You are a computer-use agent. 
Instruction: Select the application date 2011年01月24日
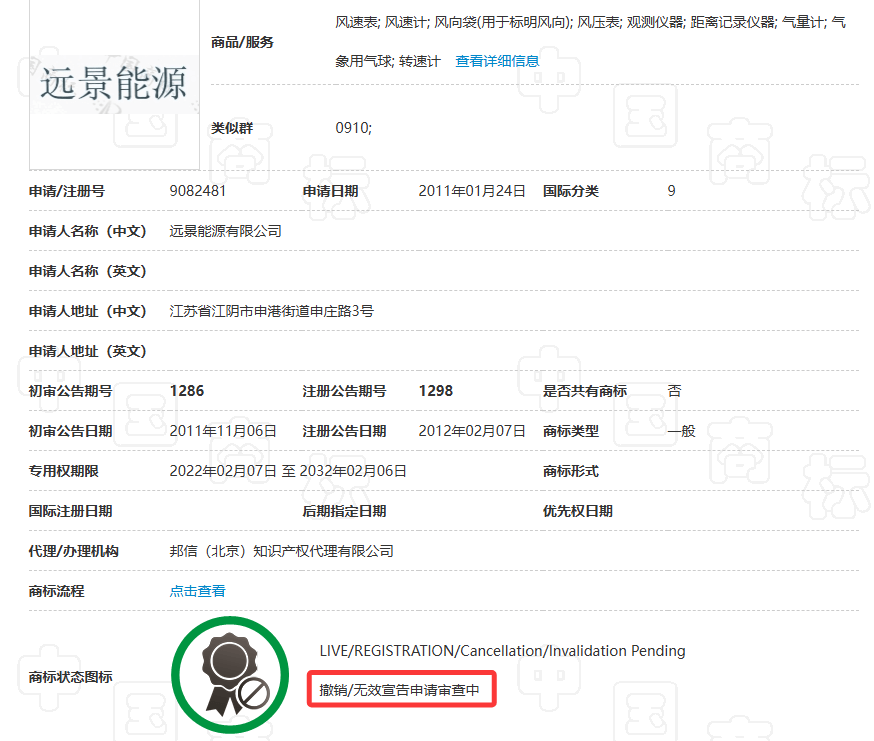tap(472, 191)
